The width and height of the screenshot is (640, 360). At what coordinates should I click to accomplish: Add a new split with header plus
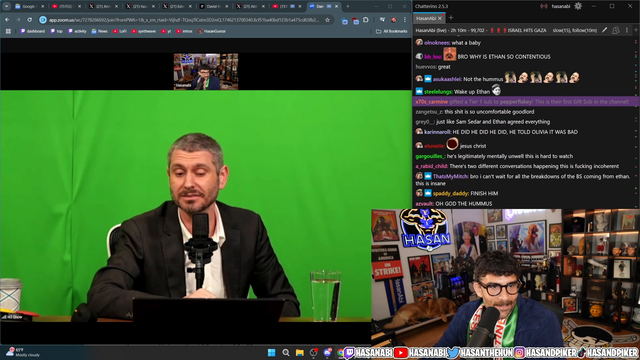(x=636, y=30)
